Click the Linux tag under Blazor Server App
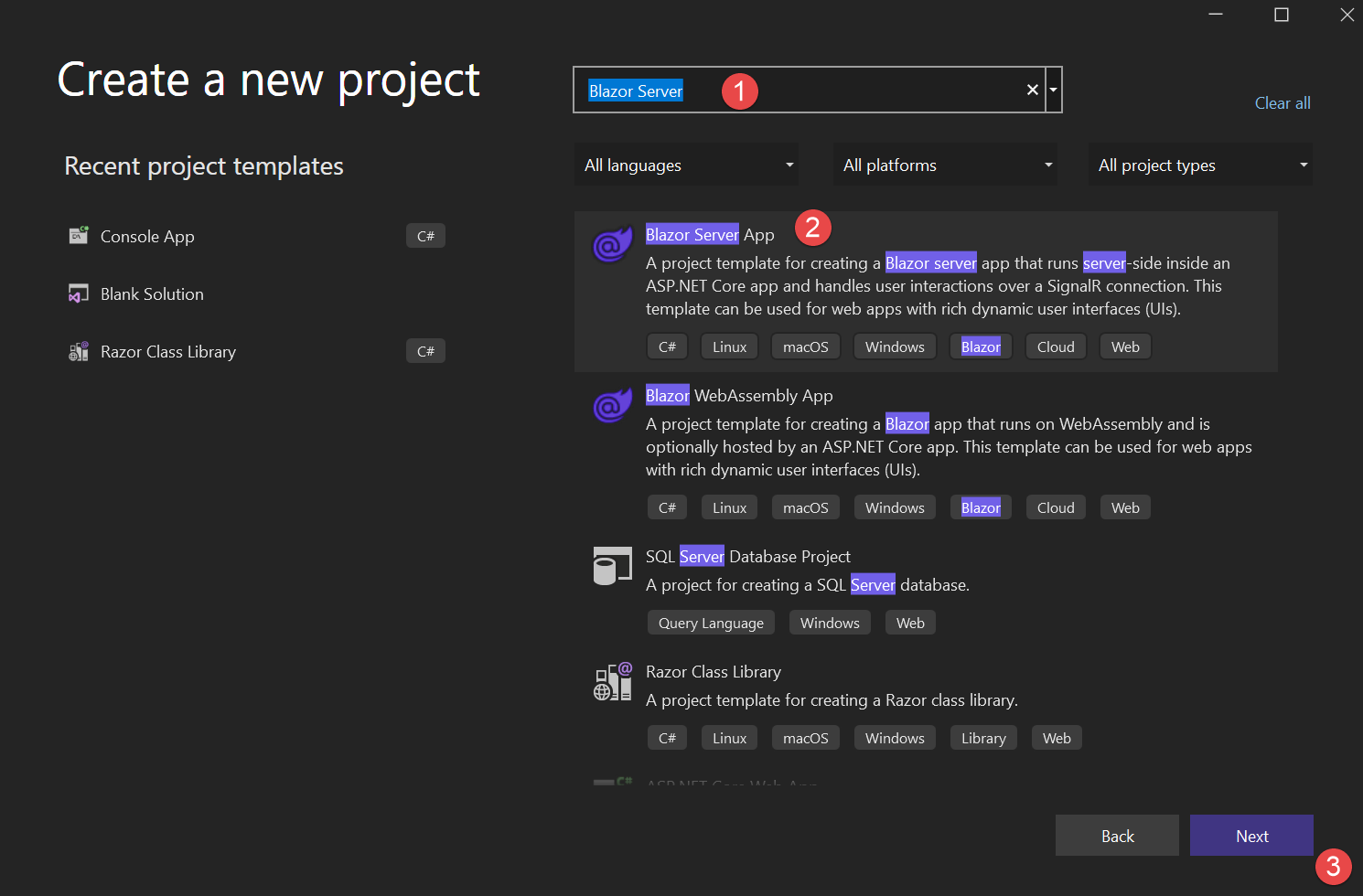Screen dimensions: 1363x896 (729, 347)
